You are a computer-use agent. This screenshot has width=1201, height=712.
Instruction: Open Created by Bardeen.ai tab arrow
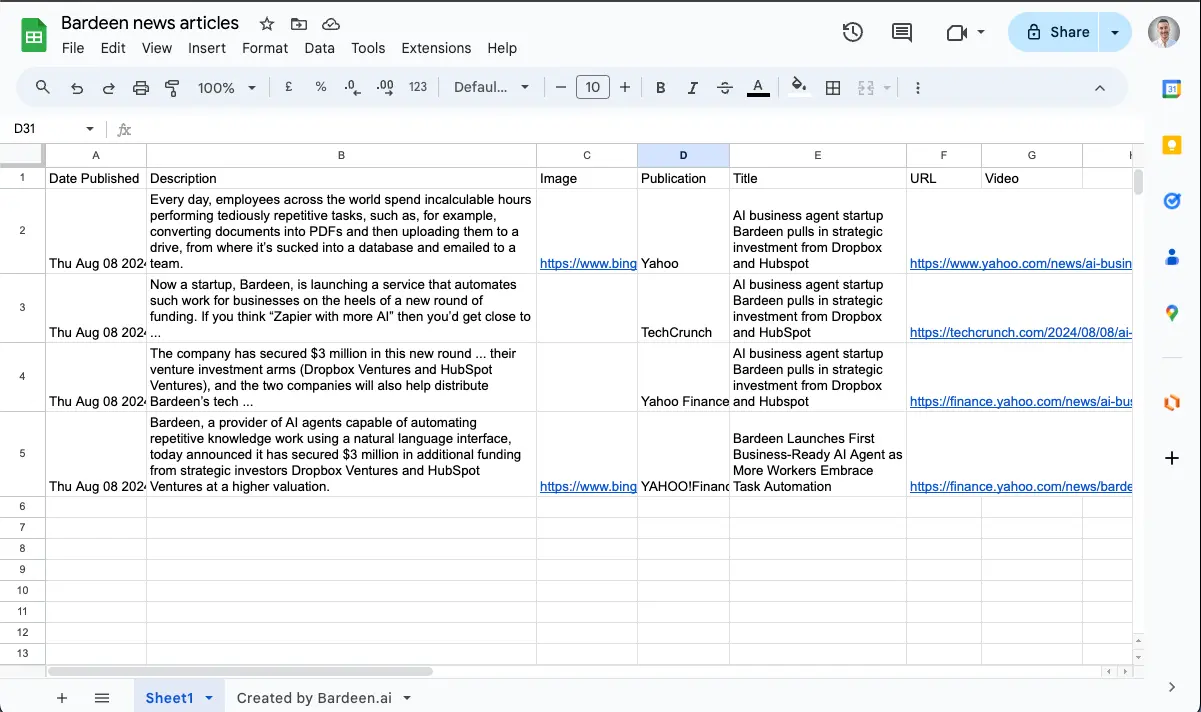406,698
